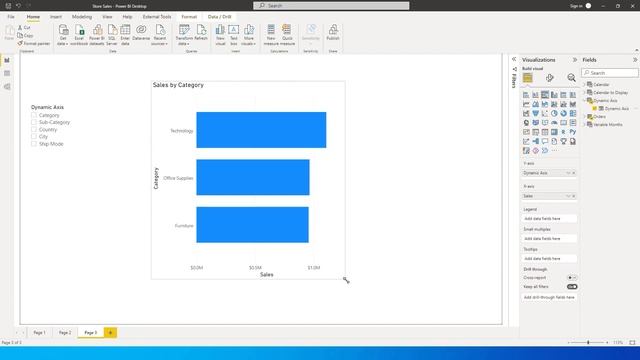640x360 pixels.
Task: Toggle the Keep all filters switch
Action: click(572, 287)
